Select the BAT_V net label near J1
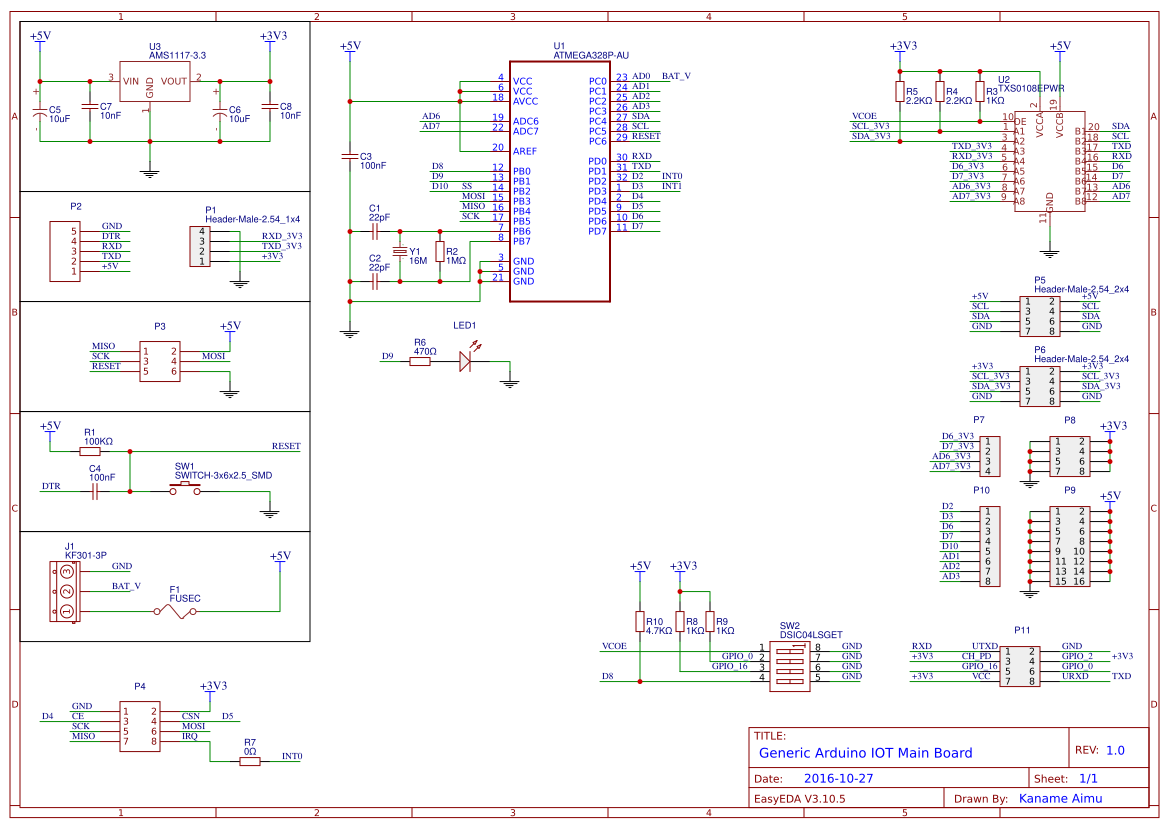Viewport: 1169px width, 828px height. [x=124, y=587]
